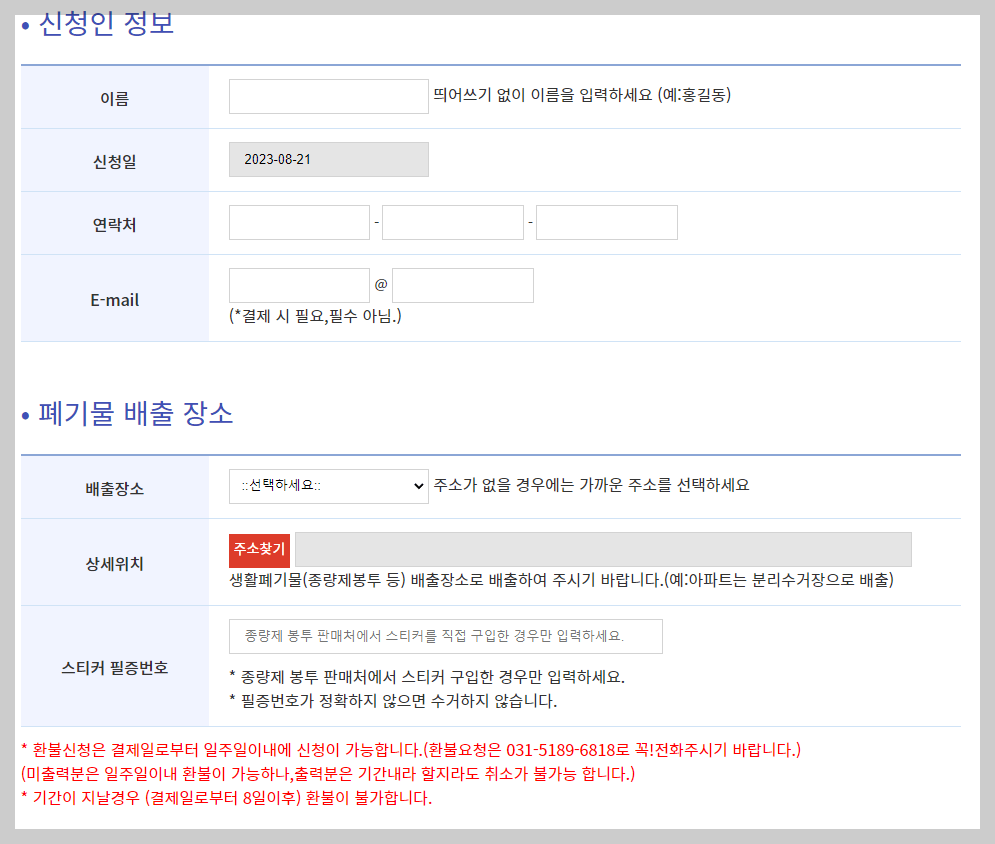Select the 신청일 date box showing 2023-08-21
Screen dimensions: 995x844
click(328, 158)
